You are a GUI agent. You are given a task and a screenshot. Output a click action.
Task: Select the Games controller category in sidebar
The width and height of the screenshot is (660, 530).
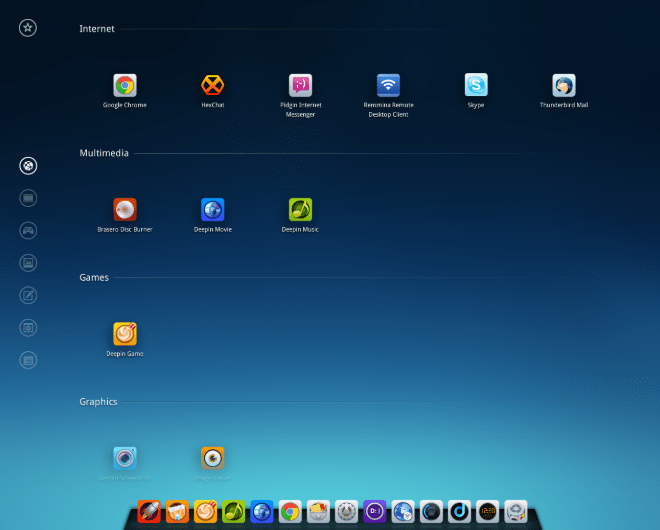point(28,231)
